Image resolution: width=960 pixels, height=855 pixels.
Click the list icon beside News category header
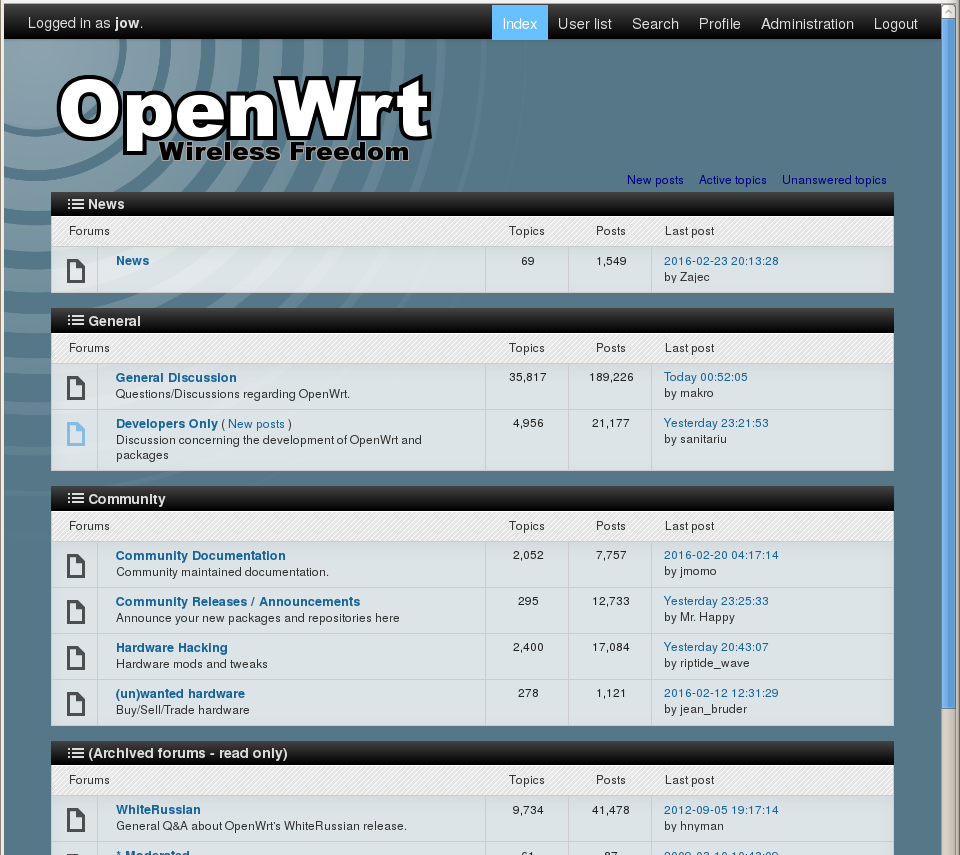click(76, 204)
